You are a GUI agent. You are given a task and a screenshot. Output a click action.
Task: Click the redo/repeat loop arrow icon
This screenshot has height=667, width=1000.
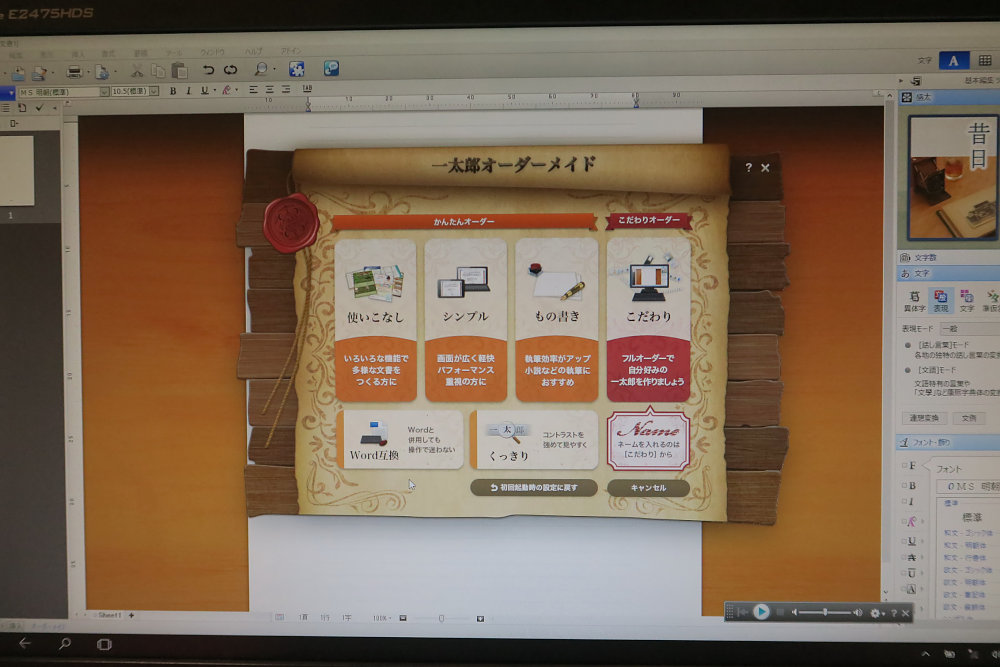pyautogui.click(x=230, y=70)
